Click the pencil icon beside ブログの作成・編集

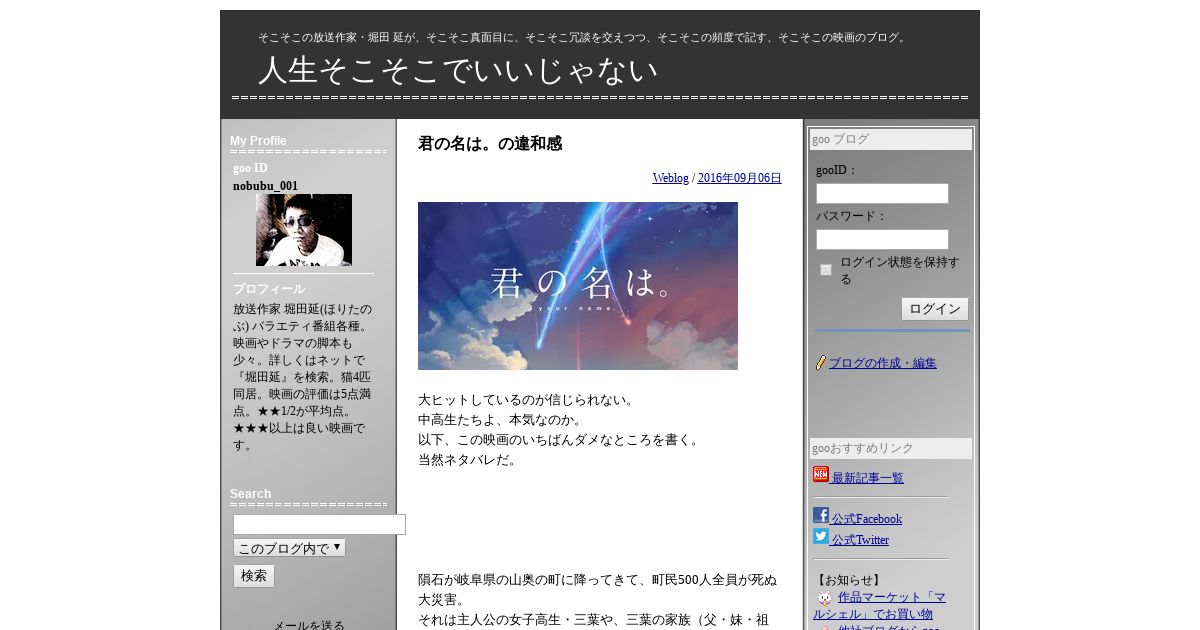click(821, 363)
